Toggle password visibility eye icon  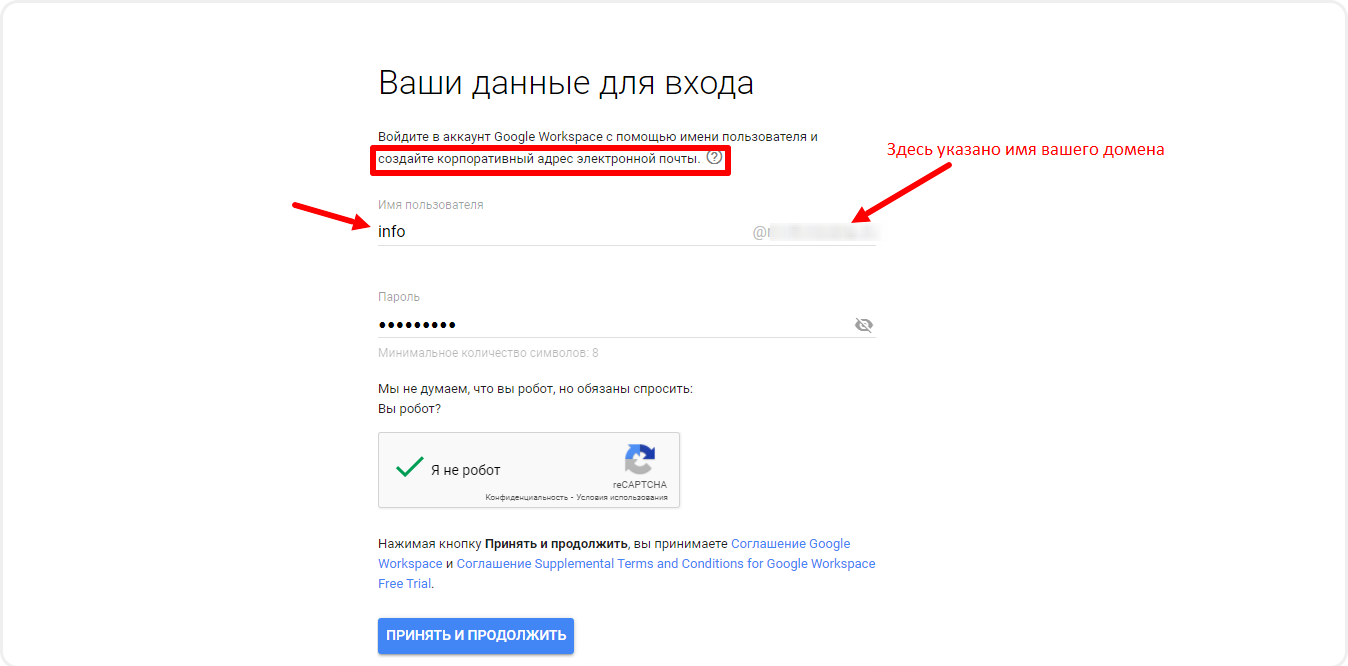coord(864,325)
